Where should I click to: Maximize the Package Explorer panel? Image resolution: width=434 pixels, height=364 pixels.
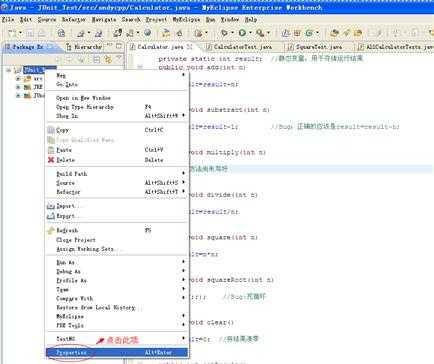(x=119, y=46)
